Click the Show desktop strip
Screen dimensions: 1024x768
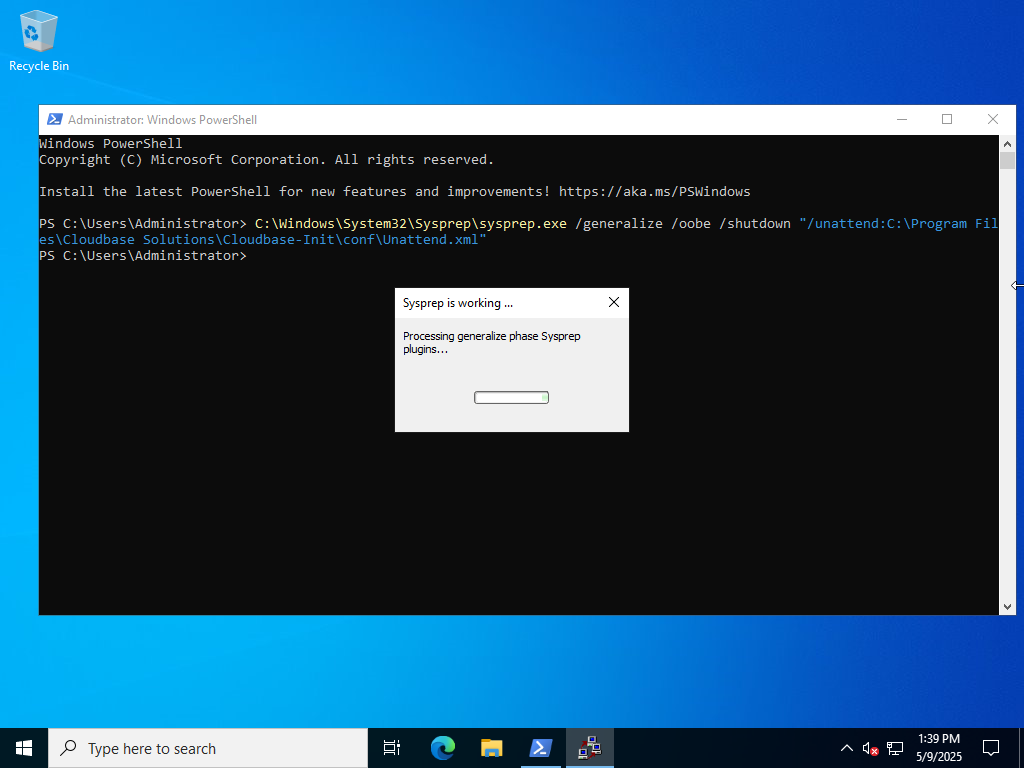point(1021,748)
